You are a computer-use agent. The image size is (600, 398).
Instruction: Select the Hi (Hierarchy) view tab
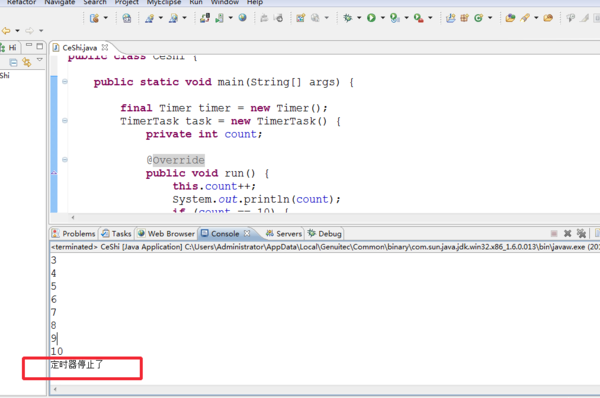pyautogui.click(x=9, y=47)
